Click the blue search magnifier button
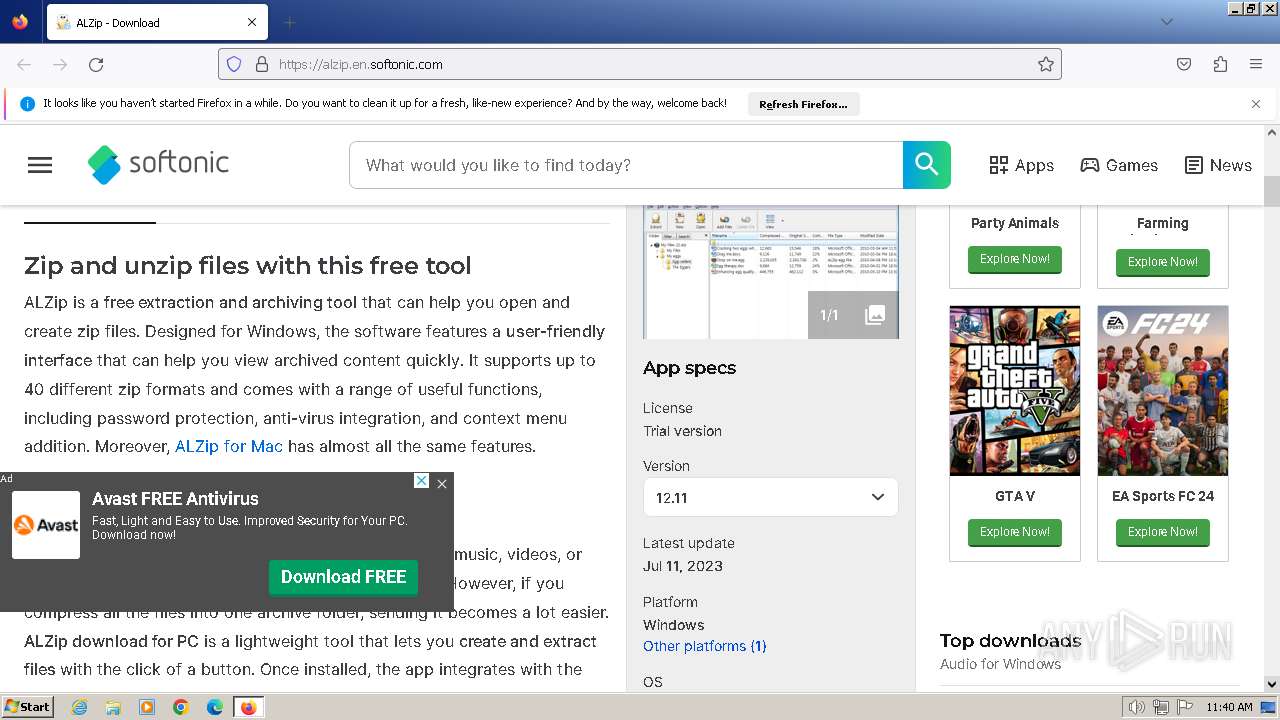The width and height of the screenshot is (1280, 720). [x=927, y=165]
